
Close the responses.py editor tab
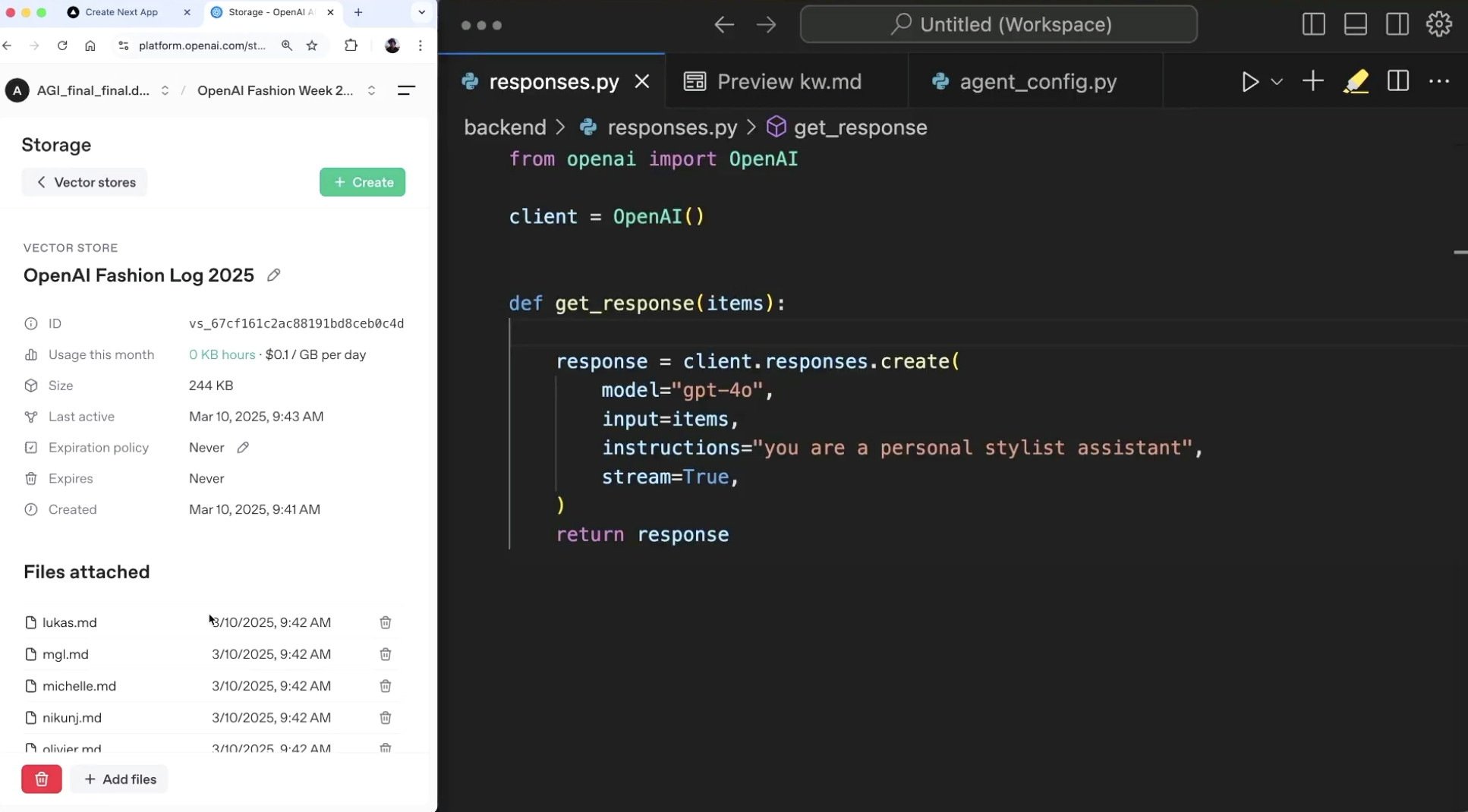(642, 81)
